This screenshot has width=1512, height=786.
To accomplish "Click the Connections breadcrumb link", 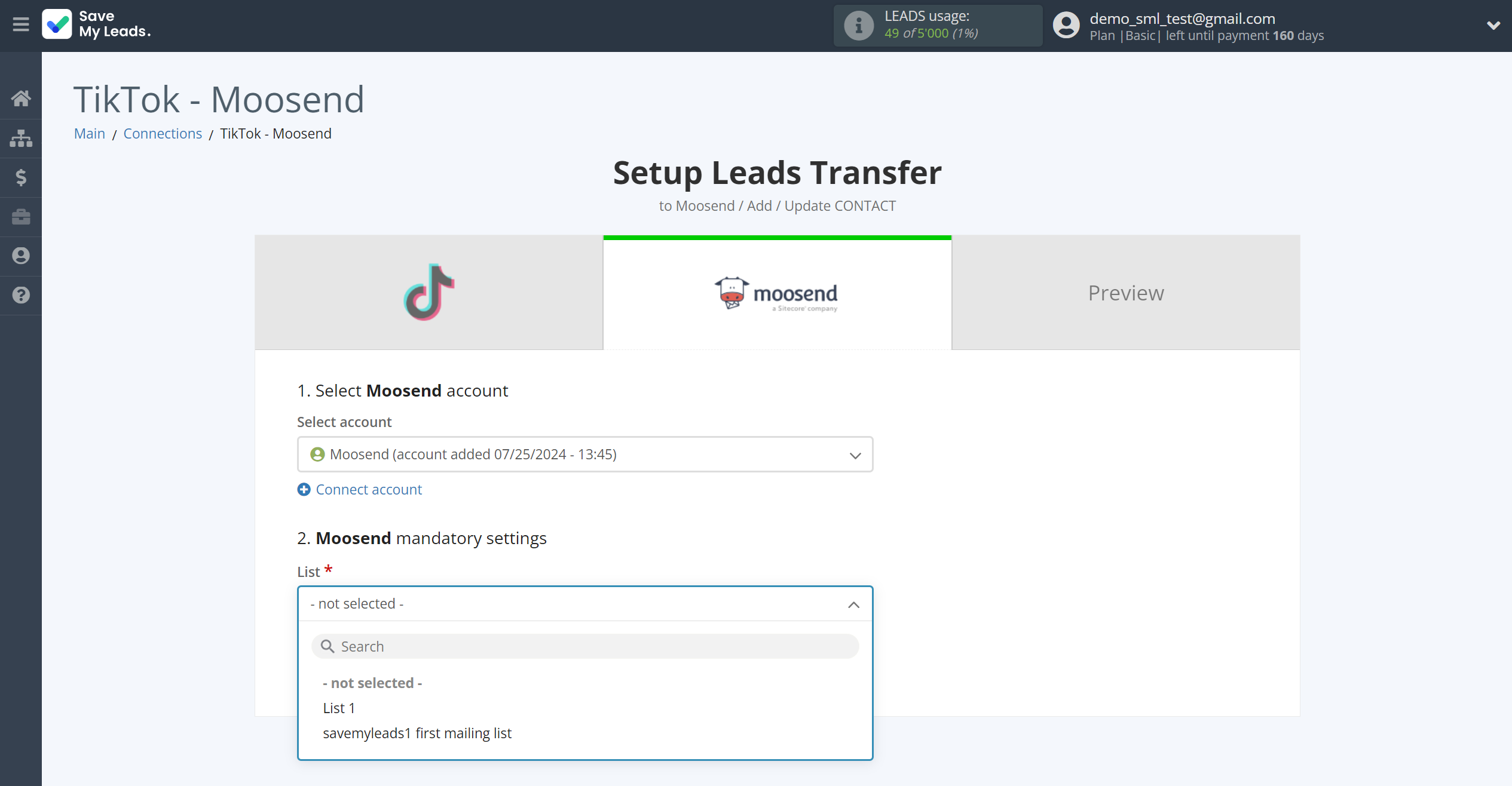I will [x=162, y=132].
